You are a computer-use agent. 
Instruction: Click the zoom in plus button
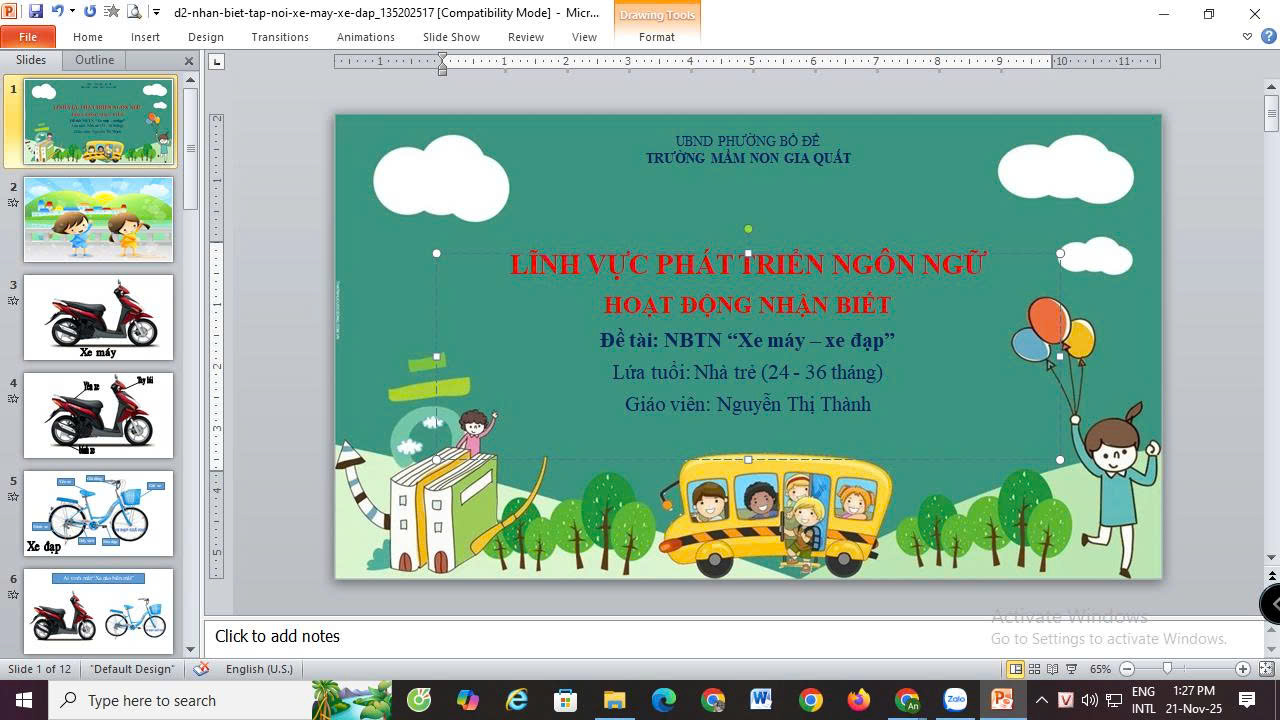[1243, 669]
